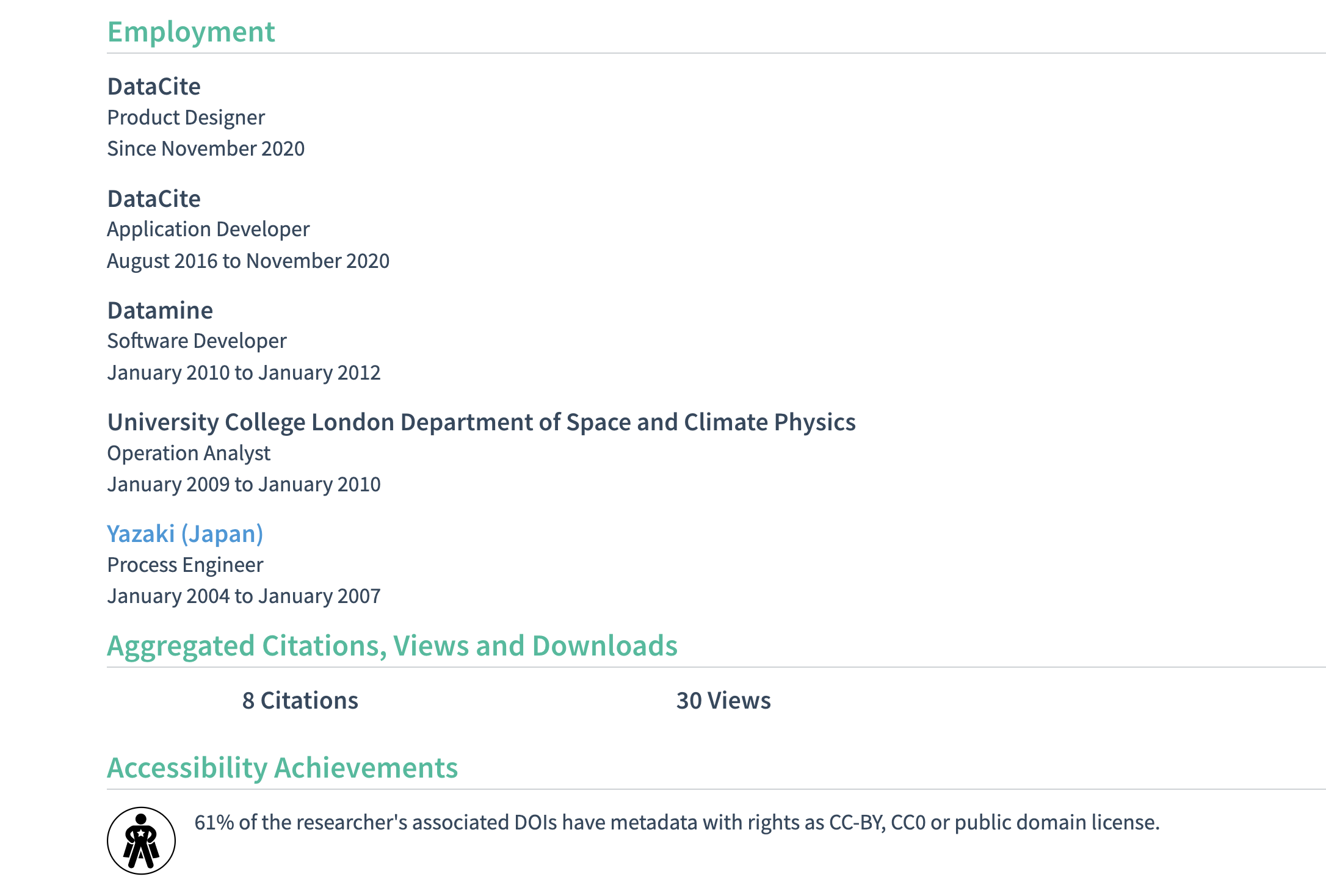
Task: Click the Operation Analyst role text
Action: click(x=189, y=453)
